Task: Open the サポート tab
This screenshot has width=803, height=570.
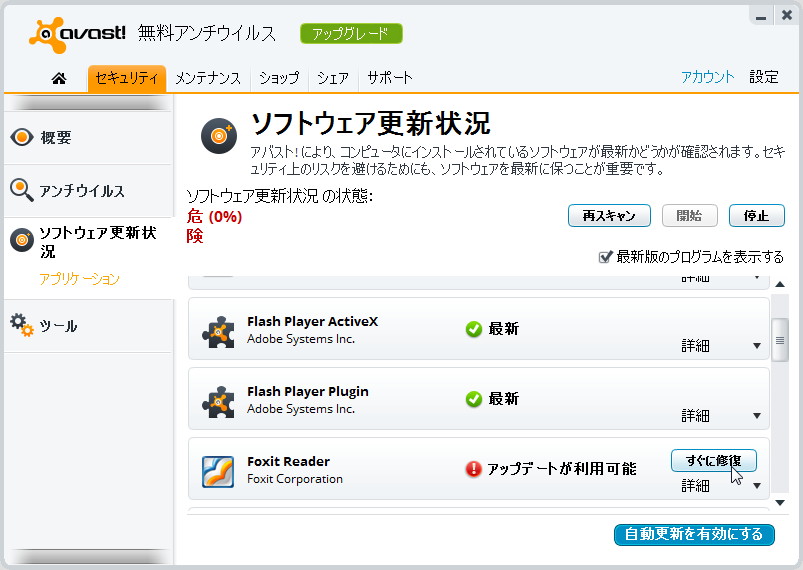Action: tap(390, 78)
